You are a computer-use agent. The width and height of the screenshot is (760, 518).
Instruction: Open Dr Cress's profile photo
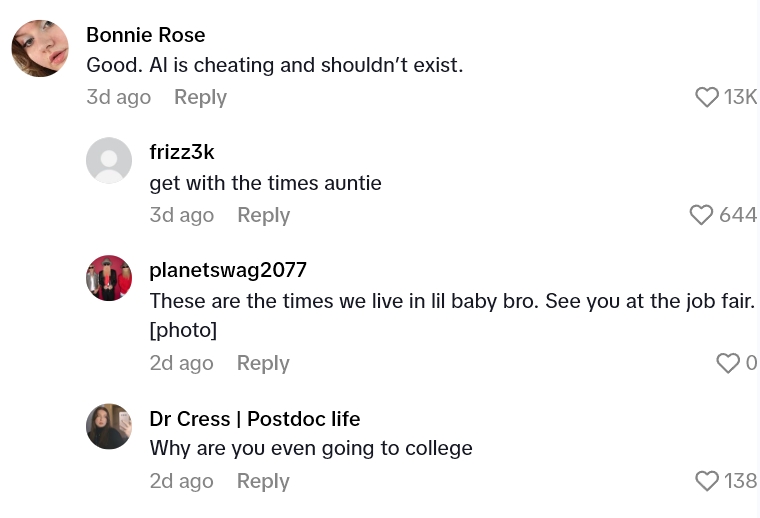[109, 426]
